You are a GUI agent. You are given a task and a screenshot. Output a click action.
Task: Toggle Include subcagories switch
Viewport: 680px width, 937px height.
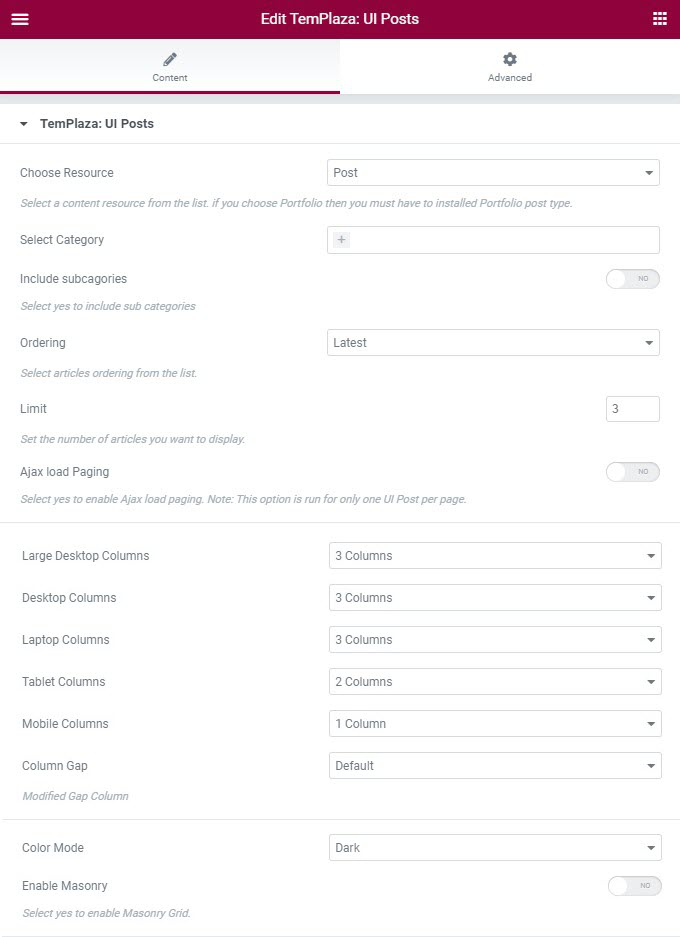pos(632,279)
